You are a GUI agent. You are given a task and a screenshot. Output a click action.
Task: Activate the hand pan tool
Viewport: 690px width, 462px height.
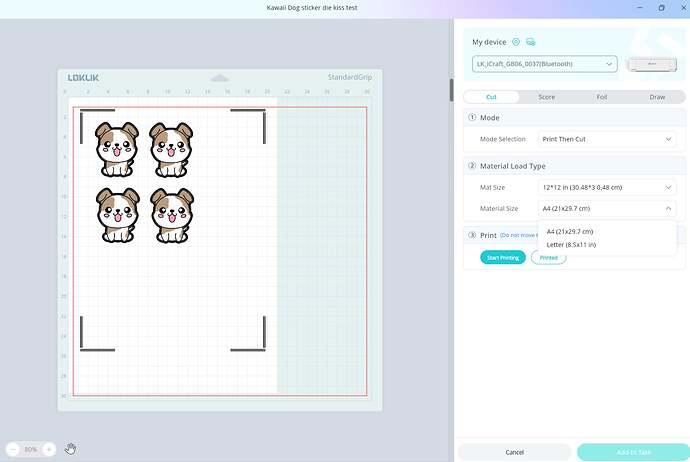point(72,449)
